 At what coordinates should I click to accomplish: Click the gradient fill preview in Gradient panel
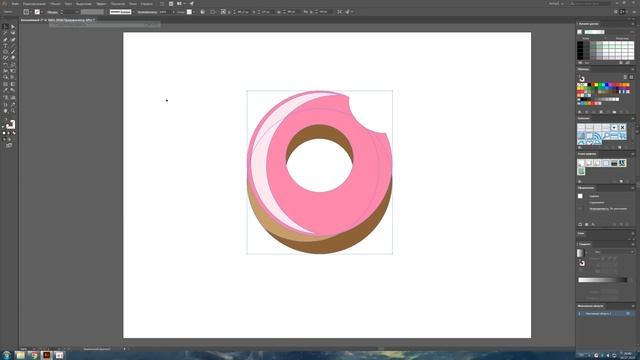click(580, 253)
